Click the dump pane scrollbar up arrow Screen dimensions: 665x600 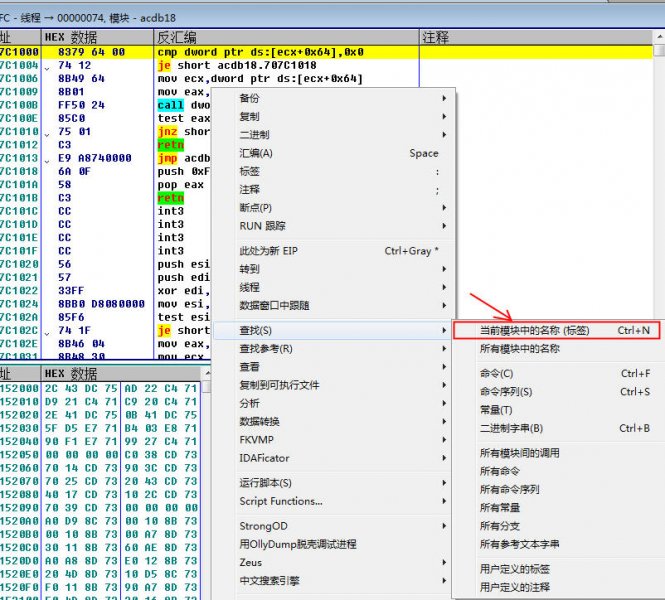(x=207, y=373)
